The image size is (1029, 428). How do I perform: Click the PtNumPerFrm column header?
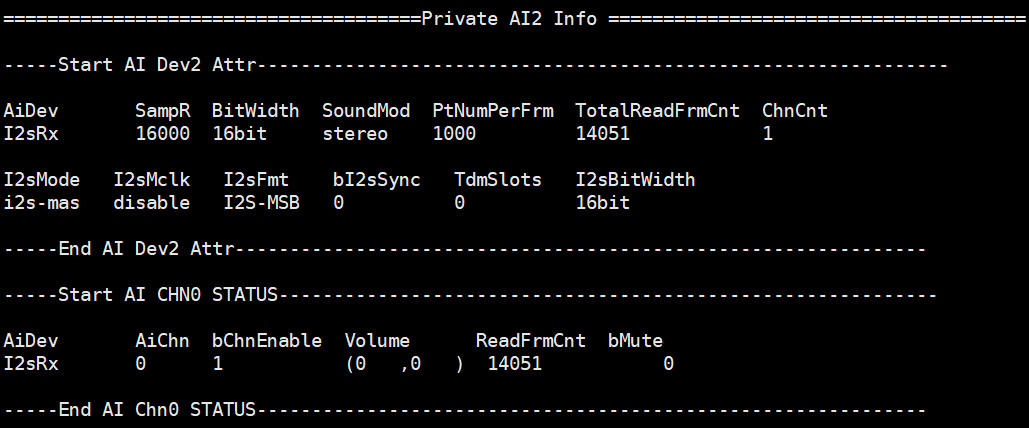[492, 110]
